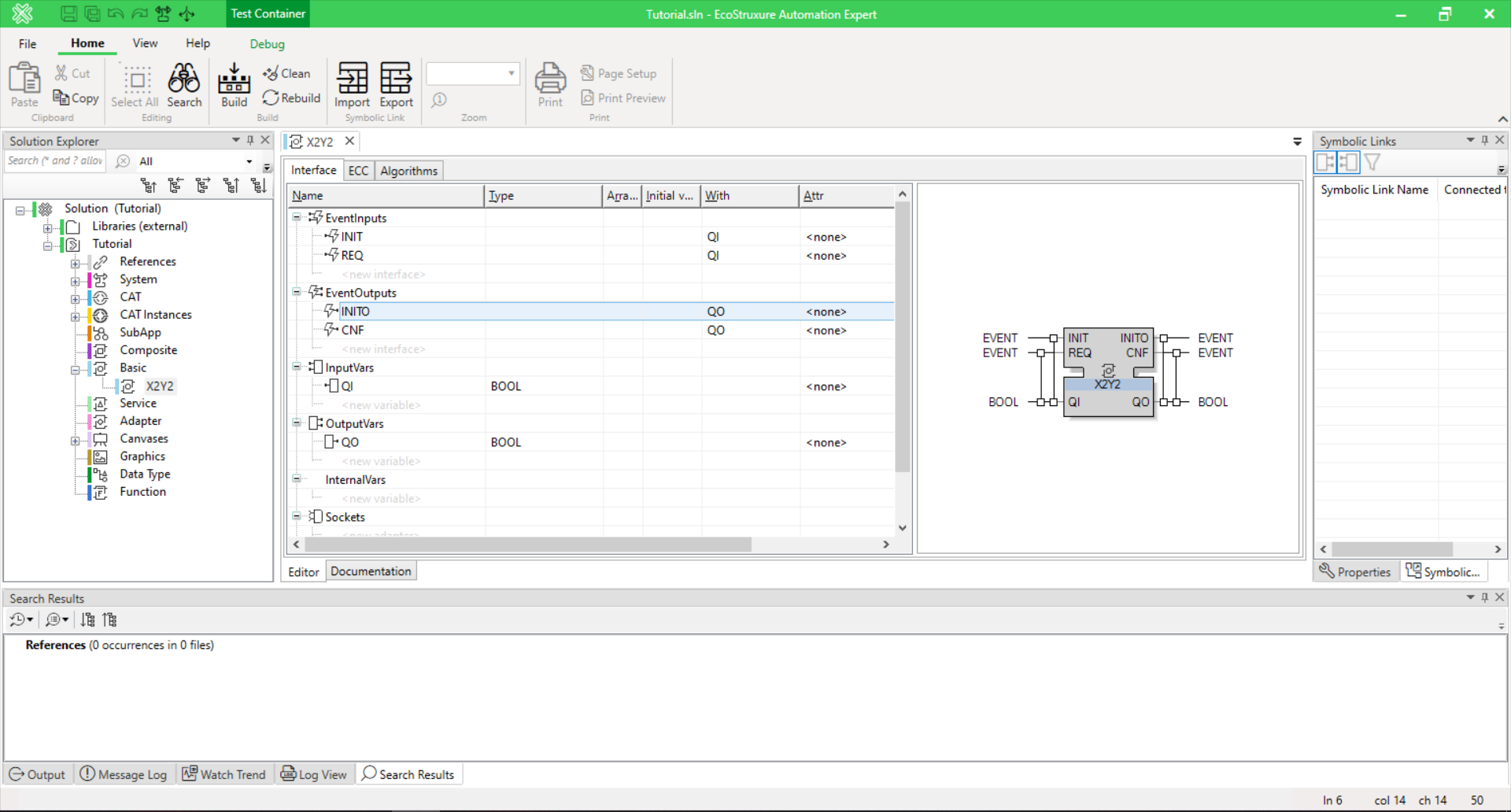Open the Solution Explorer panel options arrow

[235, 140]
